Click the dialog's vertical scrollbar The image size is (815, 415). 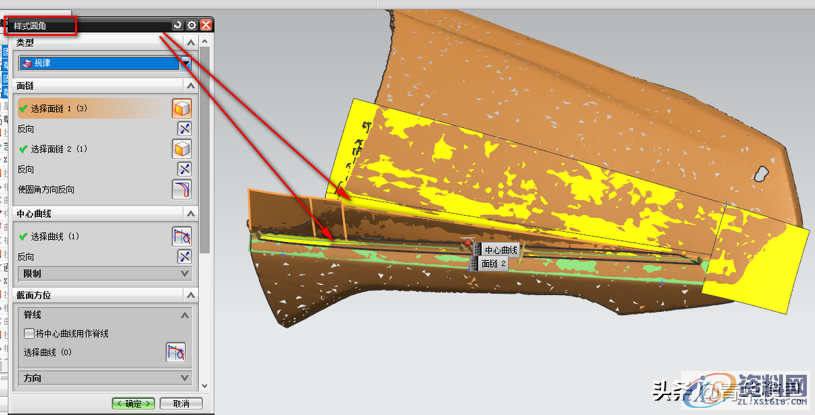click(x=205, y=150)
